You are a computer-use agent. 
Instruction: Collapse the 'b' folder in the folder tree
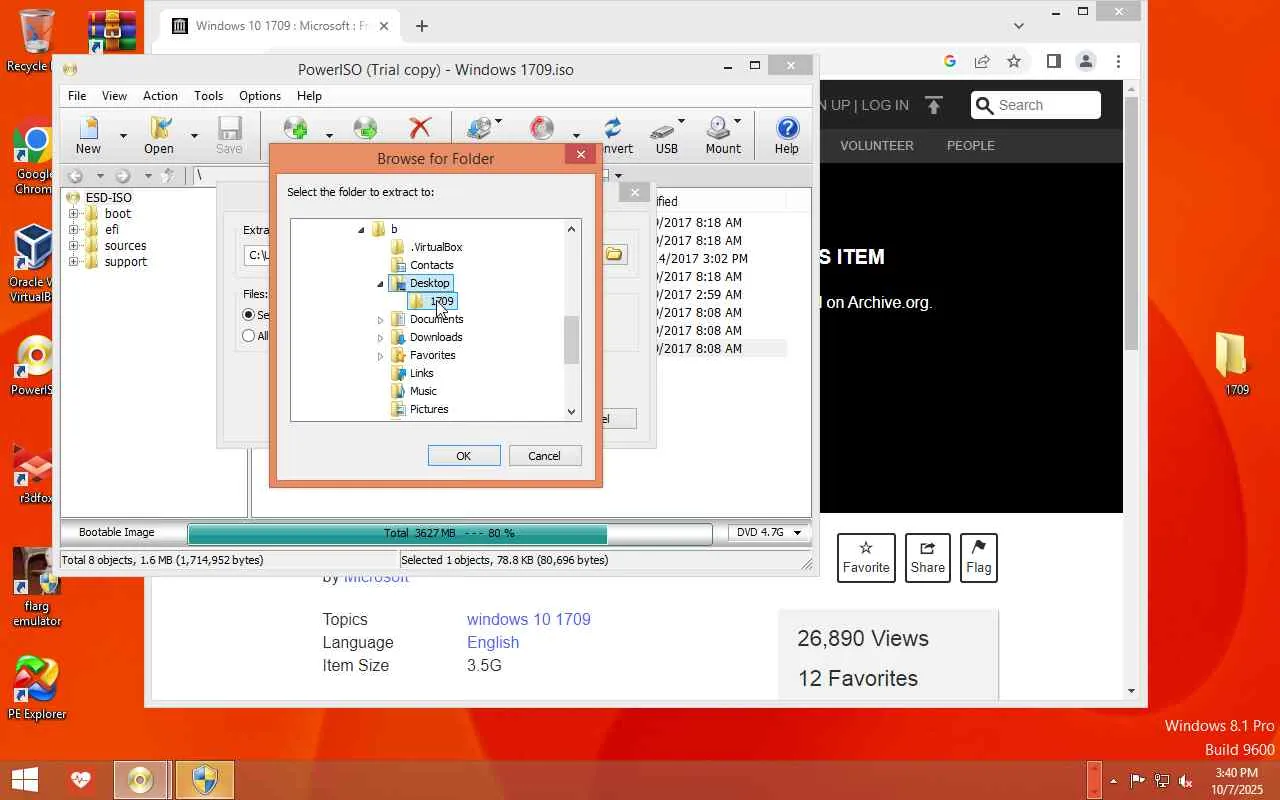pos(362,230)
